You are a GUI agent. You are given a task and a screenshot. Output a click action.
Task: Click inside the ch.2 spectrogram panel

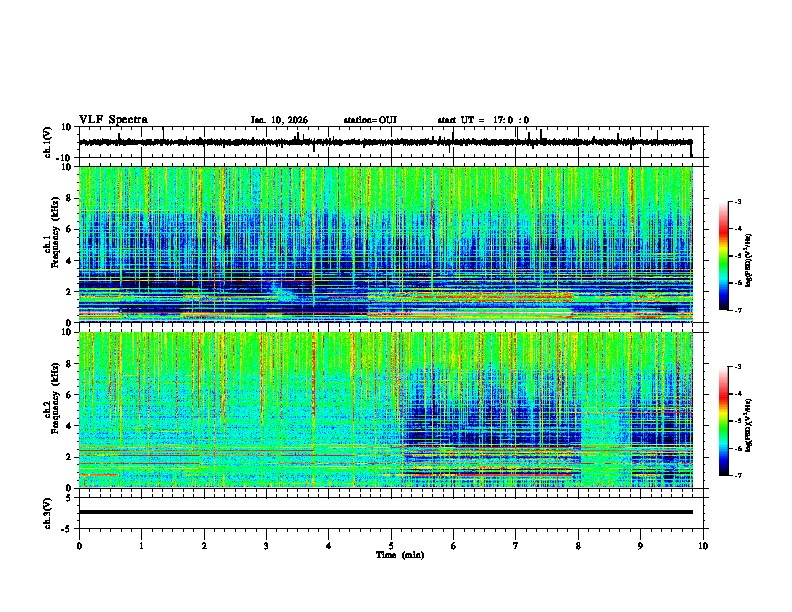coord(386,410)
